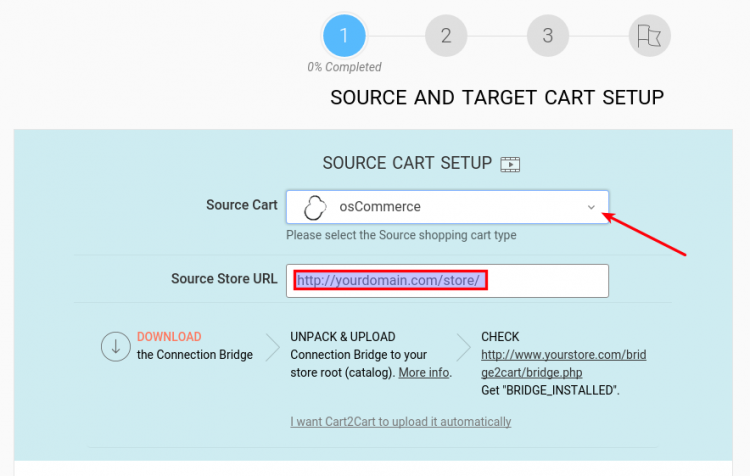Image resolution: width=750 pixels, height=476 pixels.
Task: Select the finish flag step icon
Action: [x=650, y=35]
